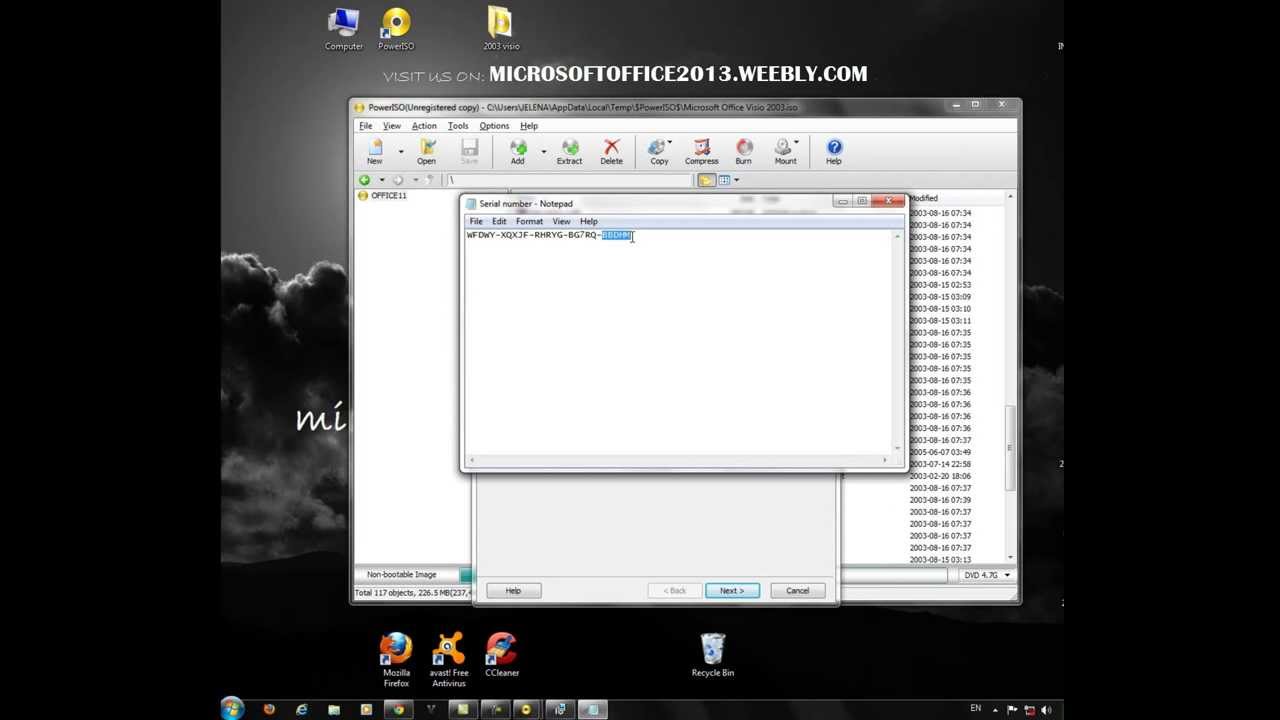Open the Edit menu in Notepad
The height and width of the screenshot is (720, 1280).
(499, 221)
